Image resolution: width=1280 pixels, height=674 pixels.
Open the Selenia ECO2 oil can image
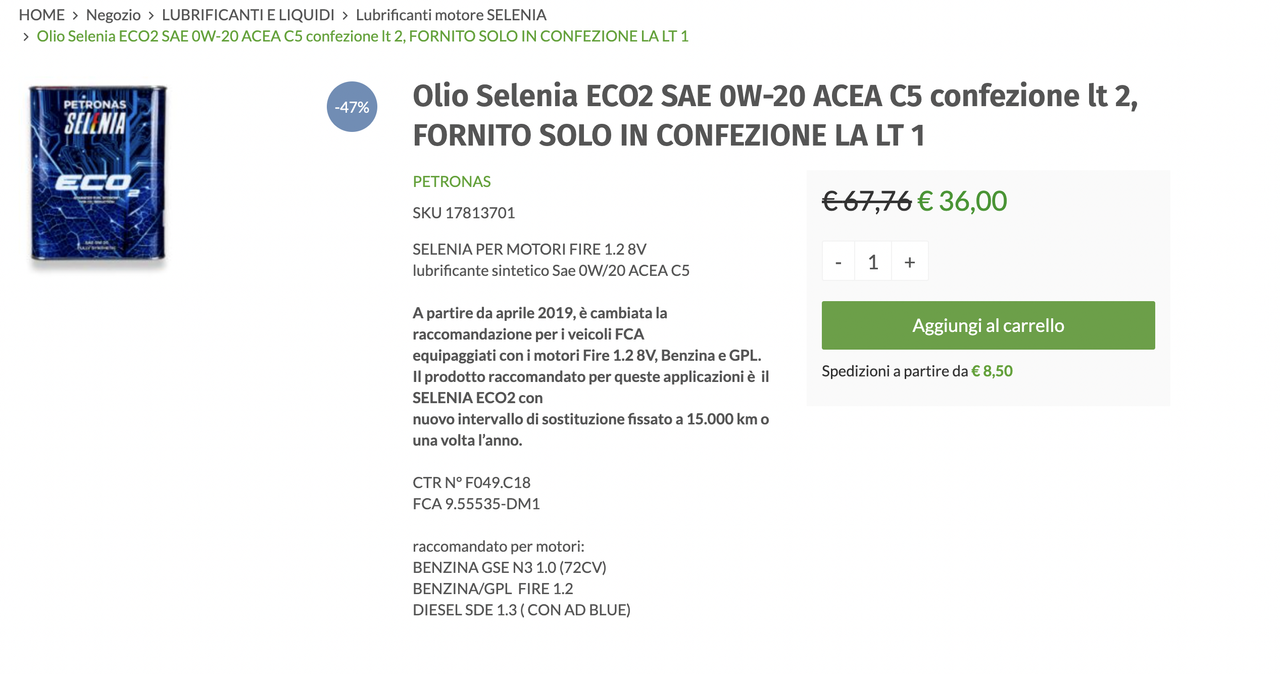(x=98, y=178)
